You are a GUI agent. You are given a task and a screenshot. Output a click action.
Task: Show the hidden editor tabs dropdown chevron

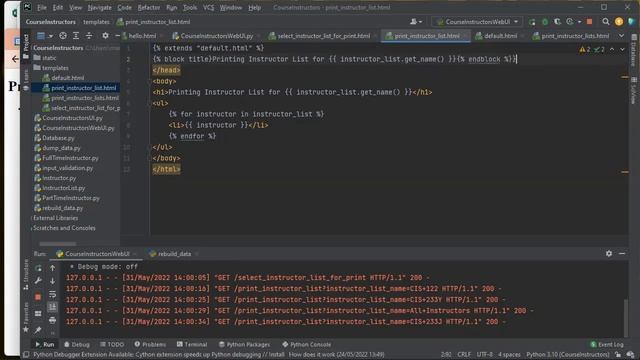pyautogui.click(x=621, y=36)
